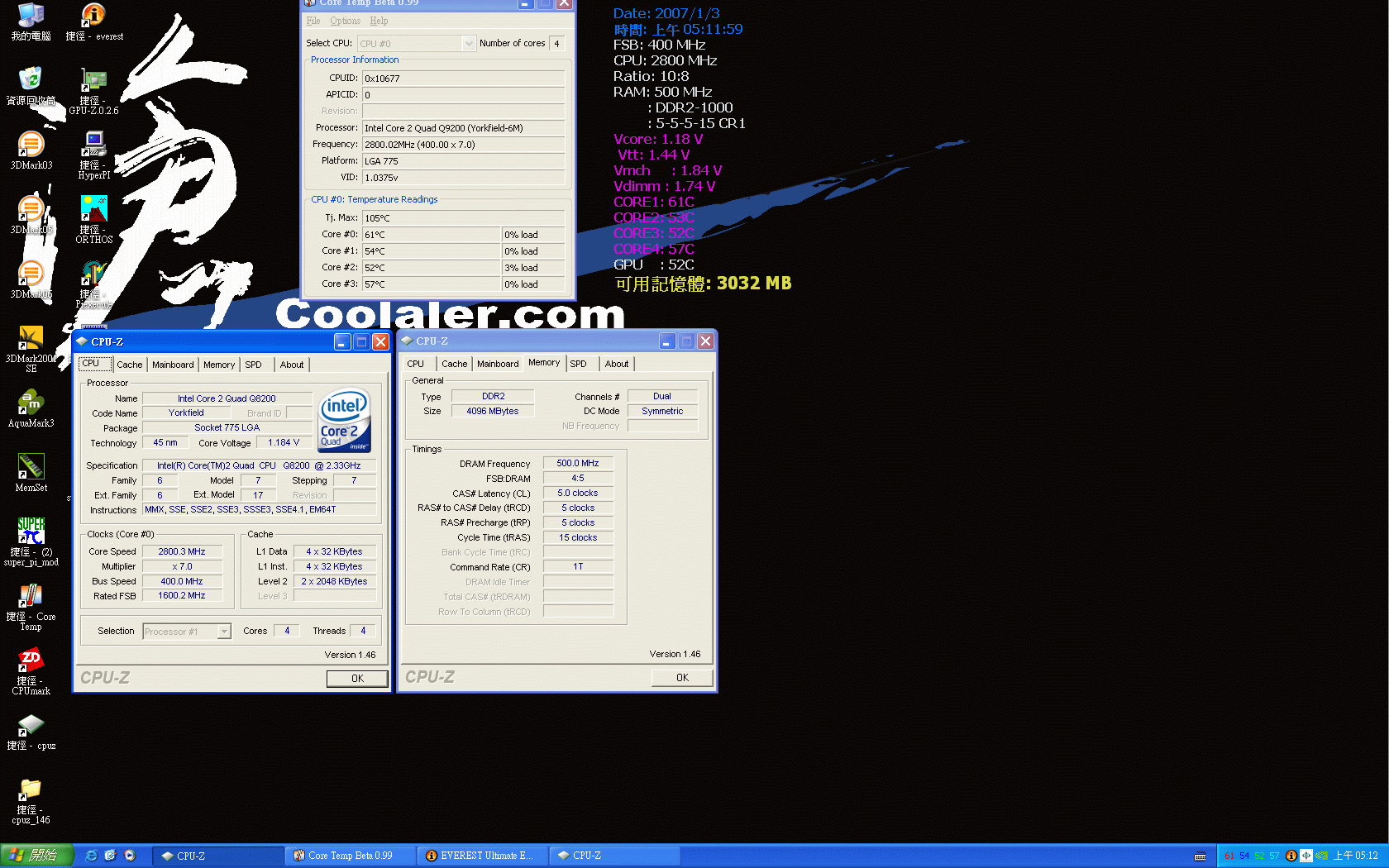
Task: Select Mainboard tab in right CPU-Z window
Action: (x=498, y=364)
